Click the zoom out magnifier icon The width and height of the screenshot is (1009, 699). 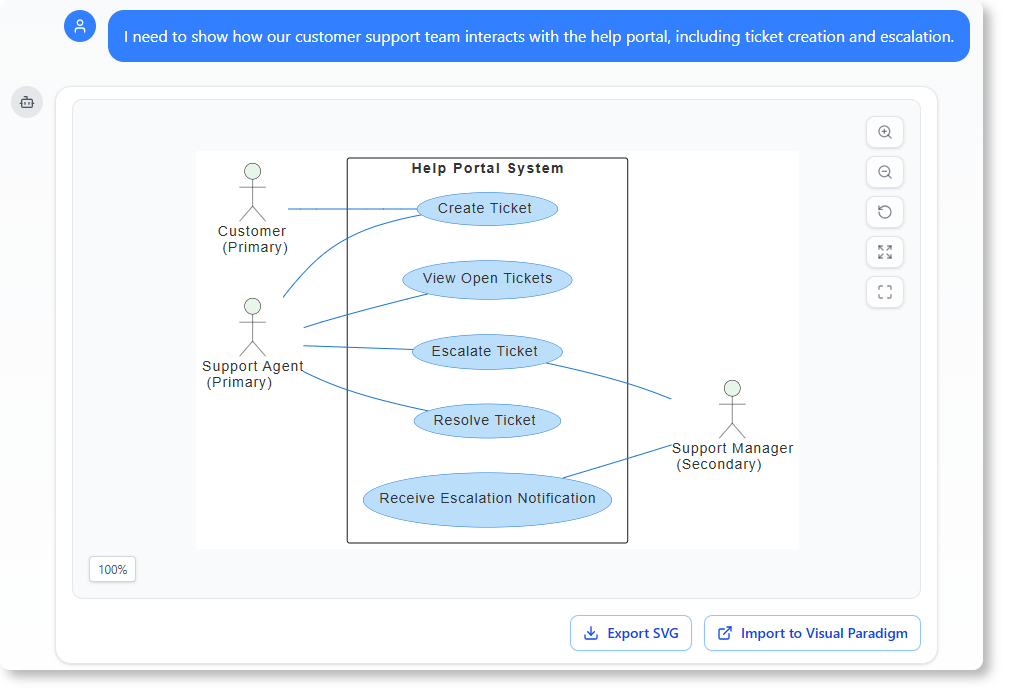884,172
